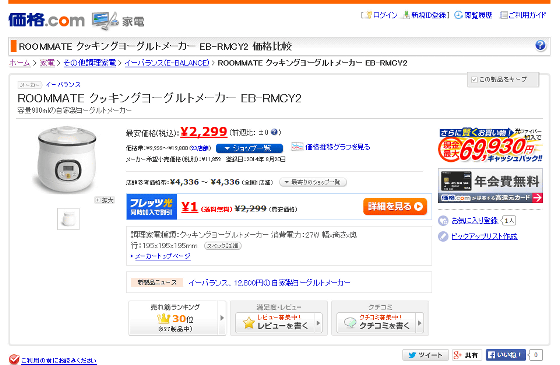Enlarge the product image with 拡大
The width and height of the screenshot is (560, 365).
(x=104, y=200)
